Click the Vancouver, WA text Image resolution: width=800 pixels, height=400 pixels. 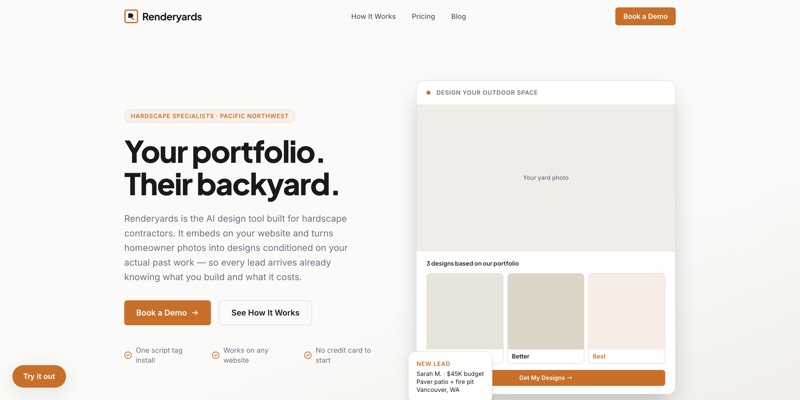438,390
